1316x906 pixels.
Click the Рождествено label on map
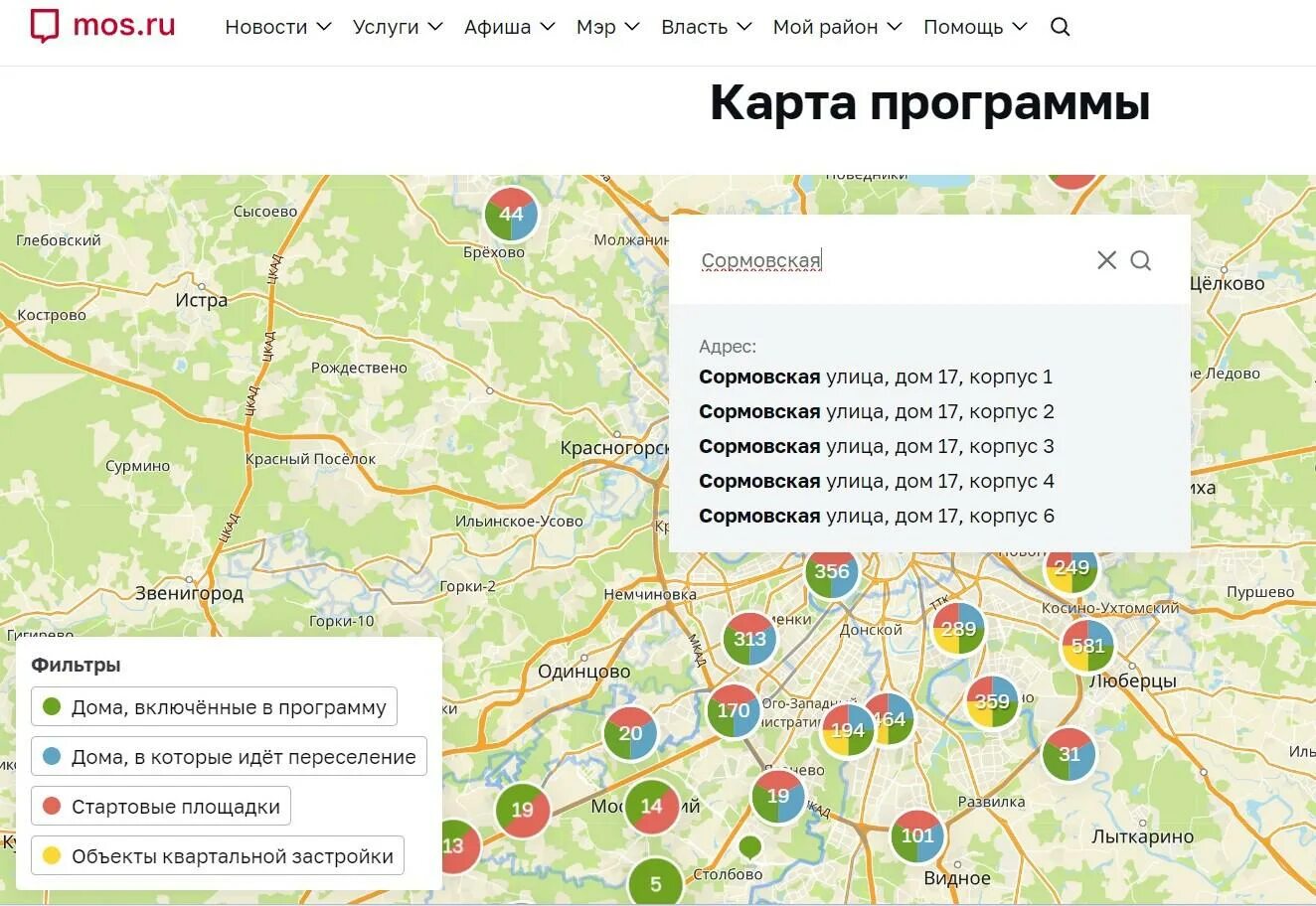pos(359,368)
